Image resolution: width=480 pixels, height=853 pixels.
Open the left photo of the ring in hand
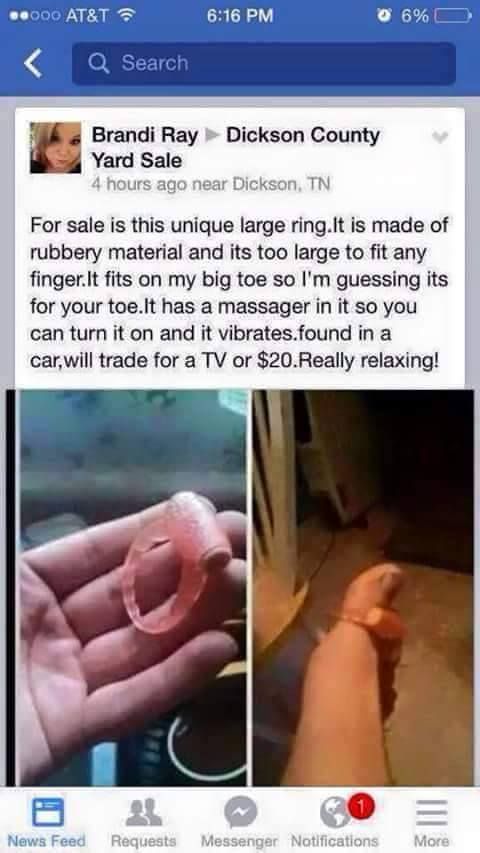(133, 588)
